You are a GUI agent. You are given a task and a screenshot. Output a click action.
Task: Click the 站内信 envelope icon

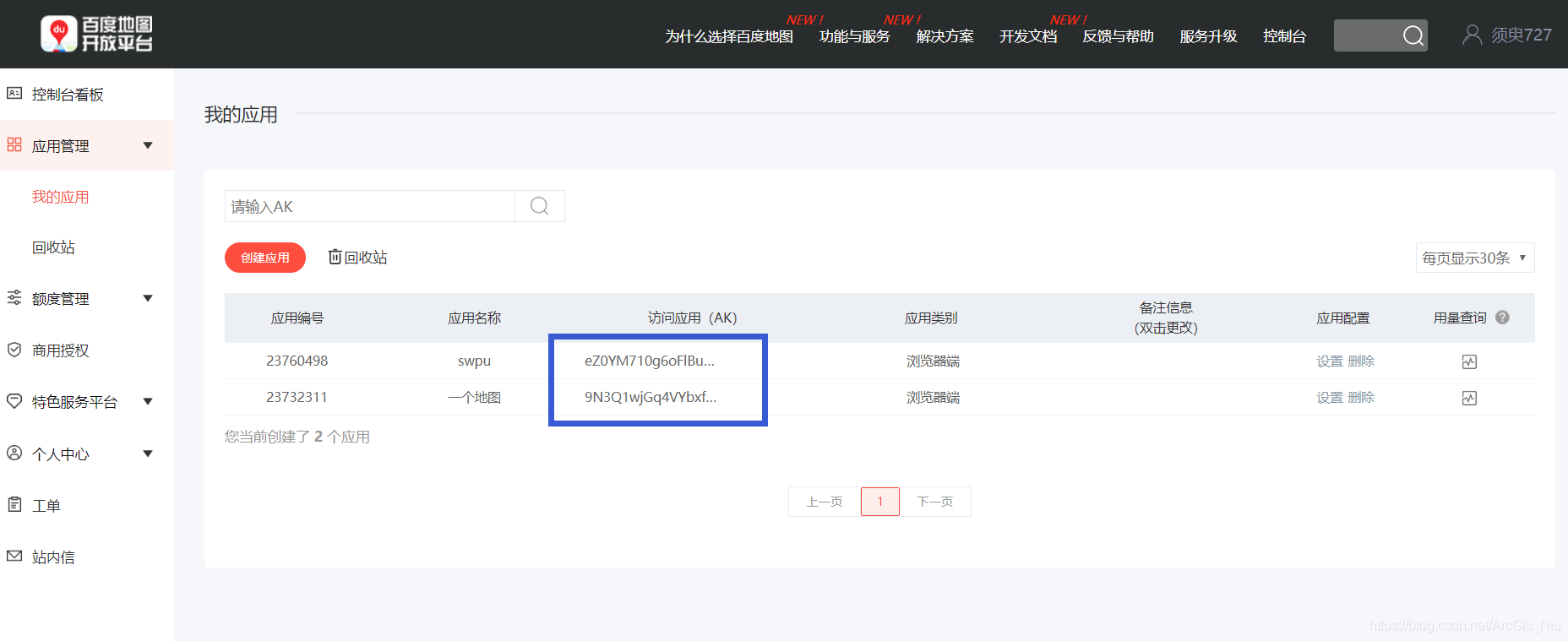(x=14, y=556)
